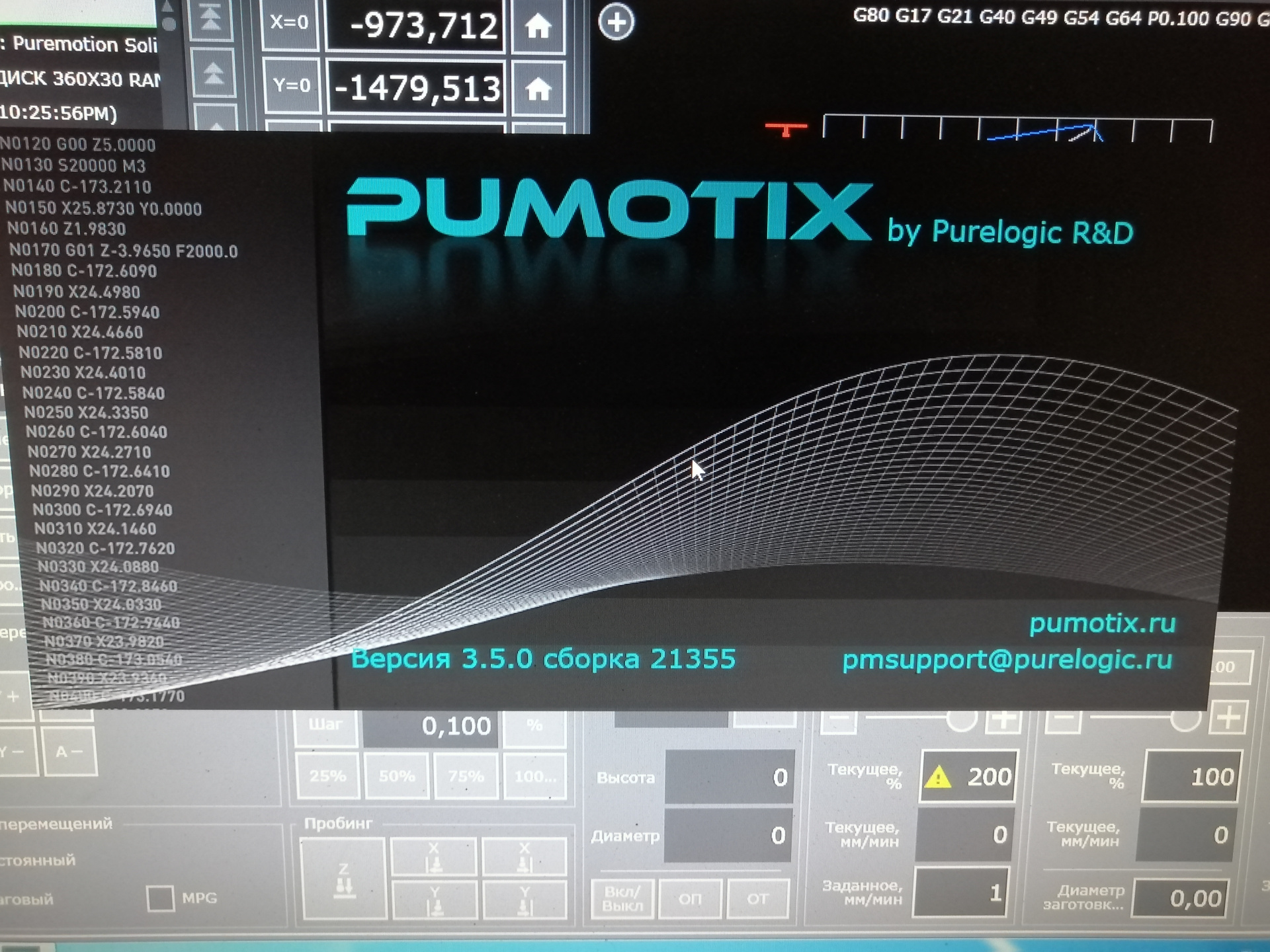Open the pumotix.ru link
This screenshot has width=1270, height=952.
point(1102,623)
